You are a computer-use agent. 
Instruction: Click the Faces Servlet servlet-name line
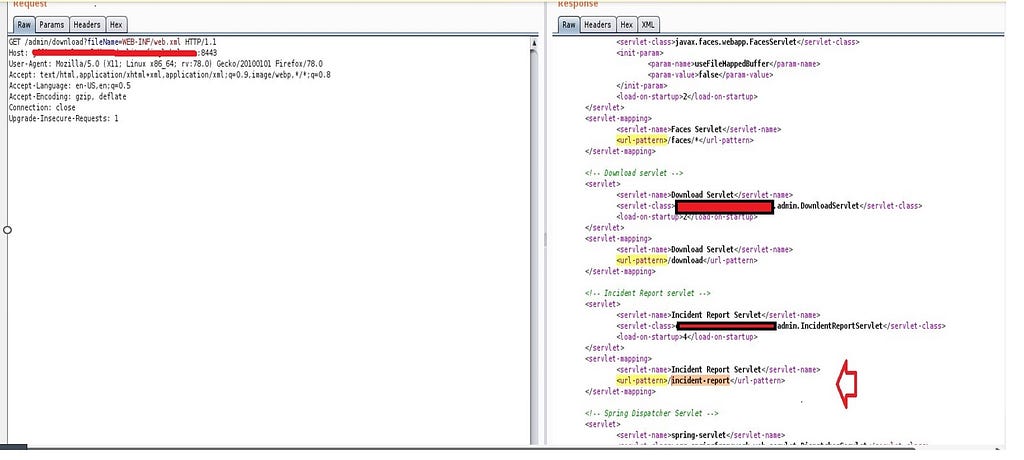click(x=698, y=129)
